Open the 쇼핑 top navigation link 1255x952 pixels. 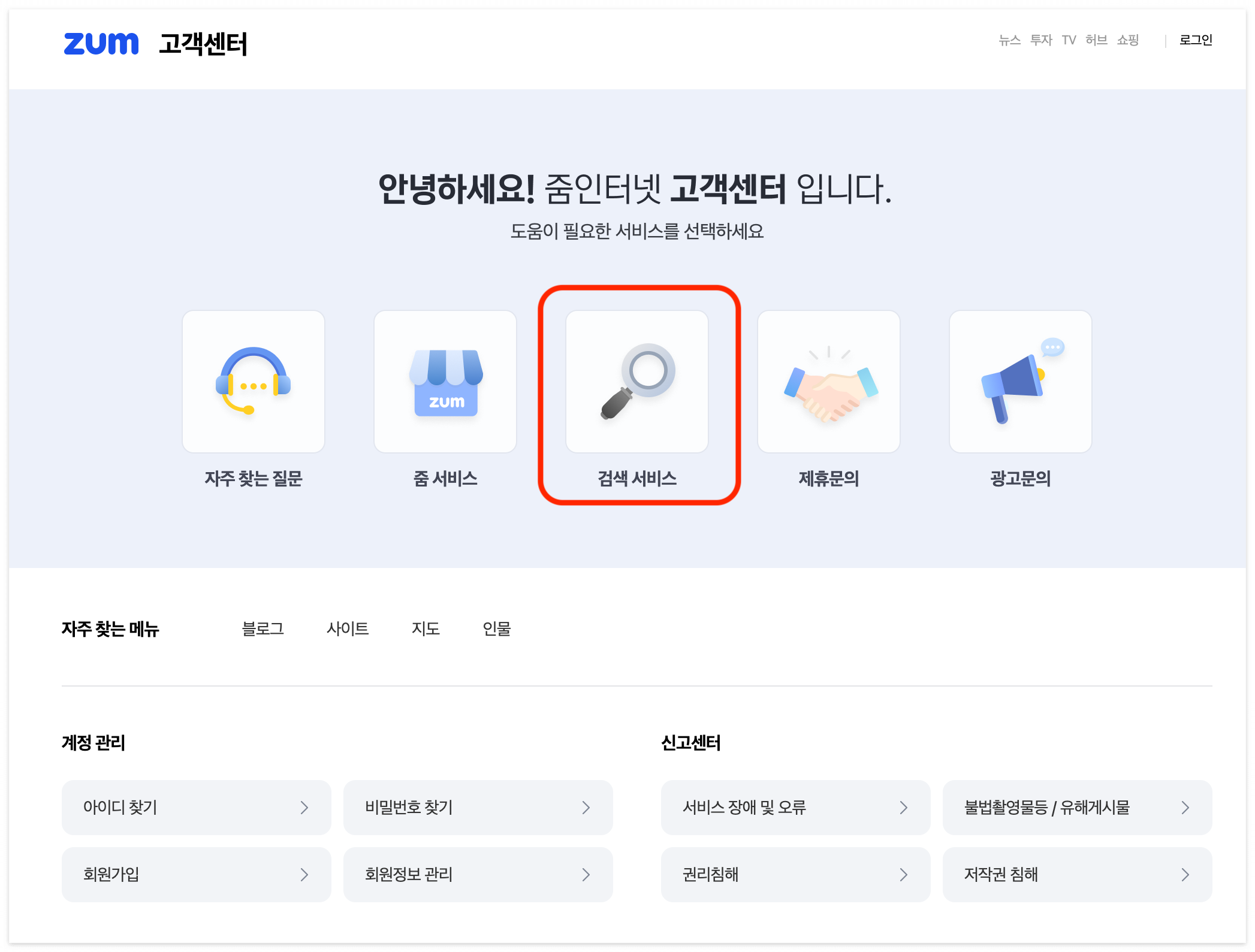(1127, 40)
